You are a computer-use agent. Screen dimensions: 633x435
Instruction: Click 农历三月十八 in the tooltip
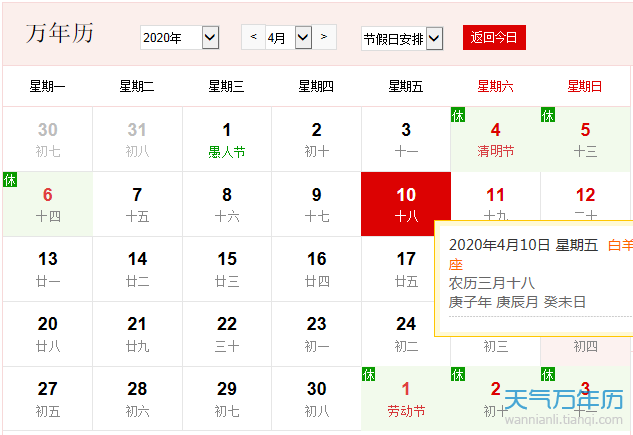pyautogui.click(x=492, y=283)
